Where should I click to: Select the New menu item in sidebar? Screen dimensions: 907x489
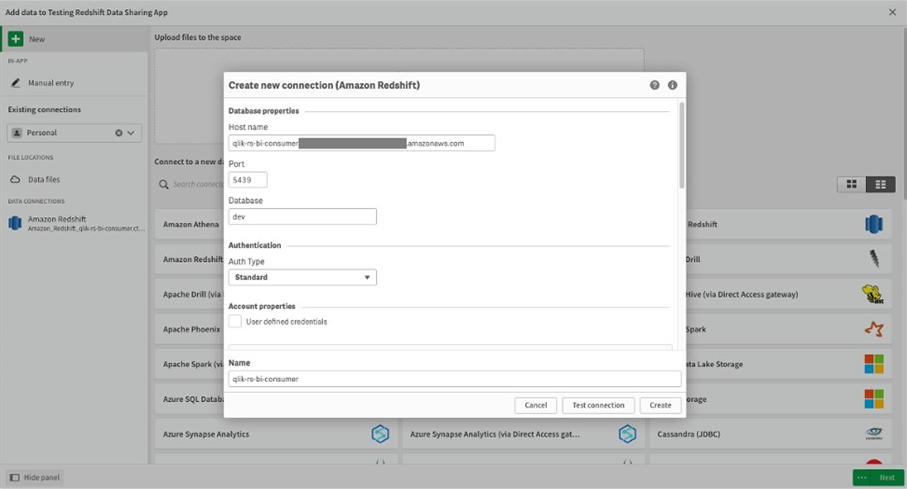[74, 39]
